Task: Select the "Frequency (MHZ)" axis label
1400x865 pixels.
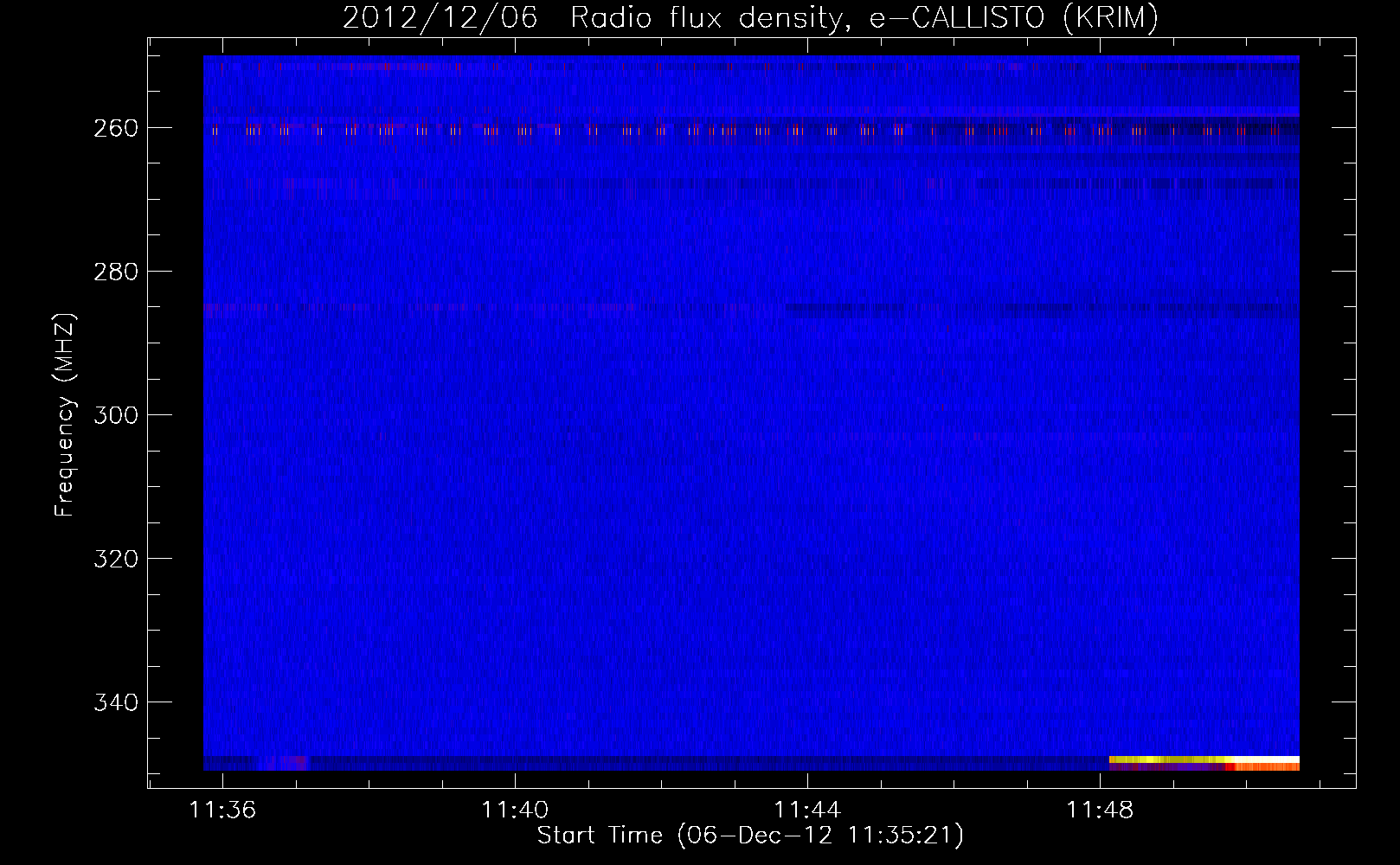Action: (65, 414)
